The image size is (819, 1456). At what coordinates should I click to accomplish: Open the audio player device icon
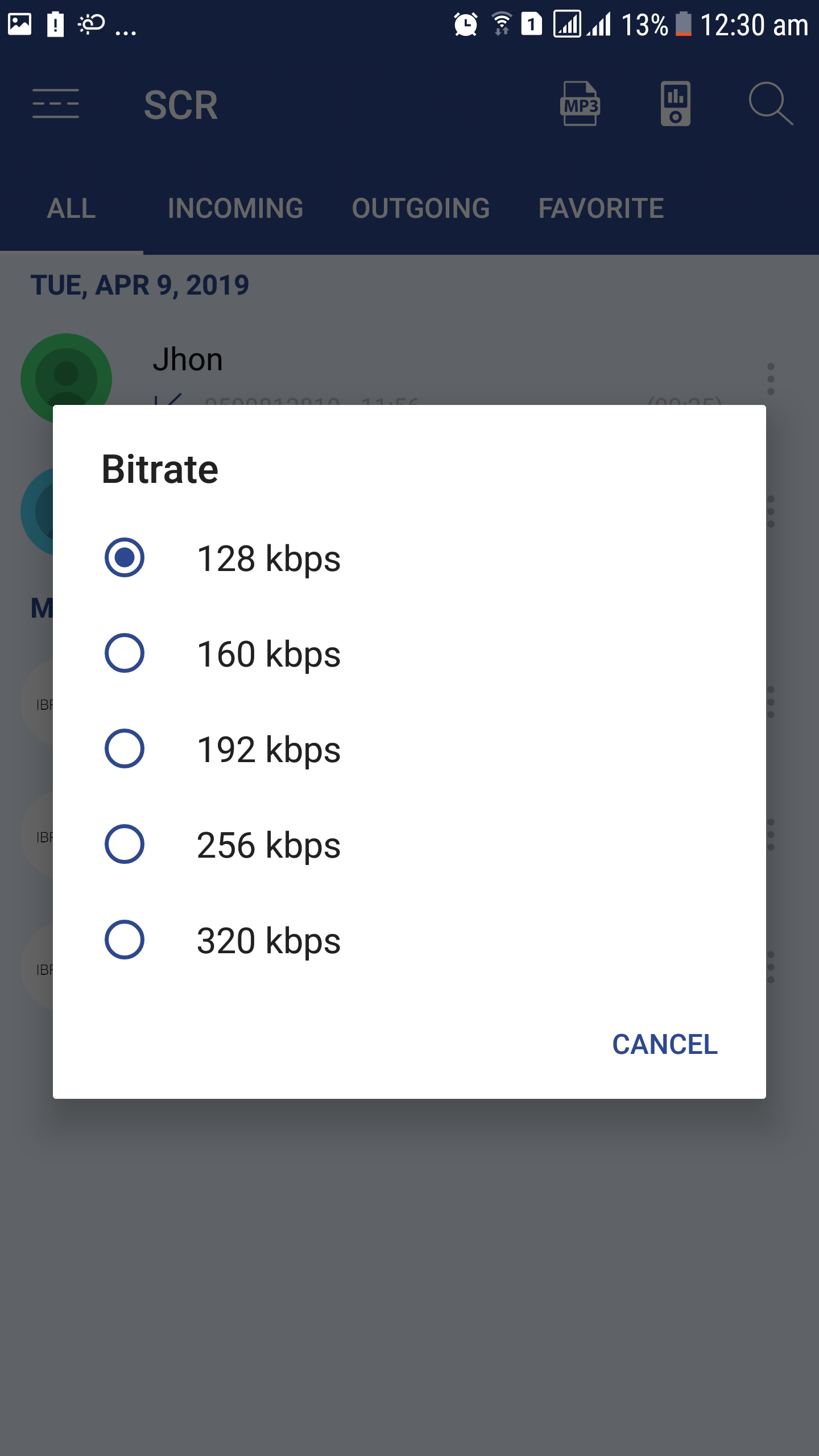coord(675,104)
